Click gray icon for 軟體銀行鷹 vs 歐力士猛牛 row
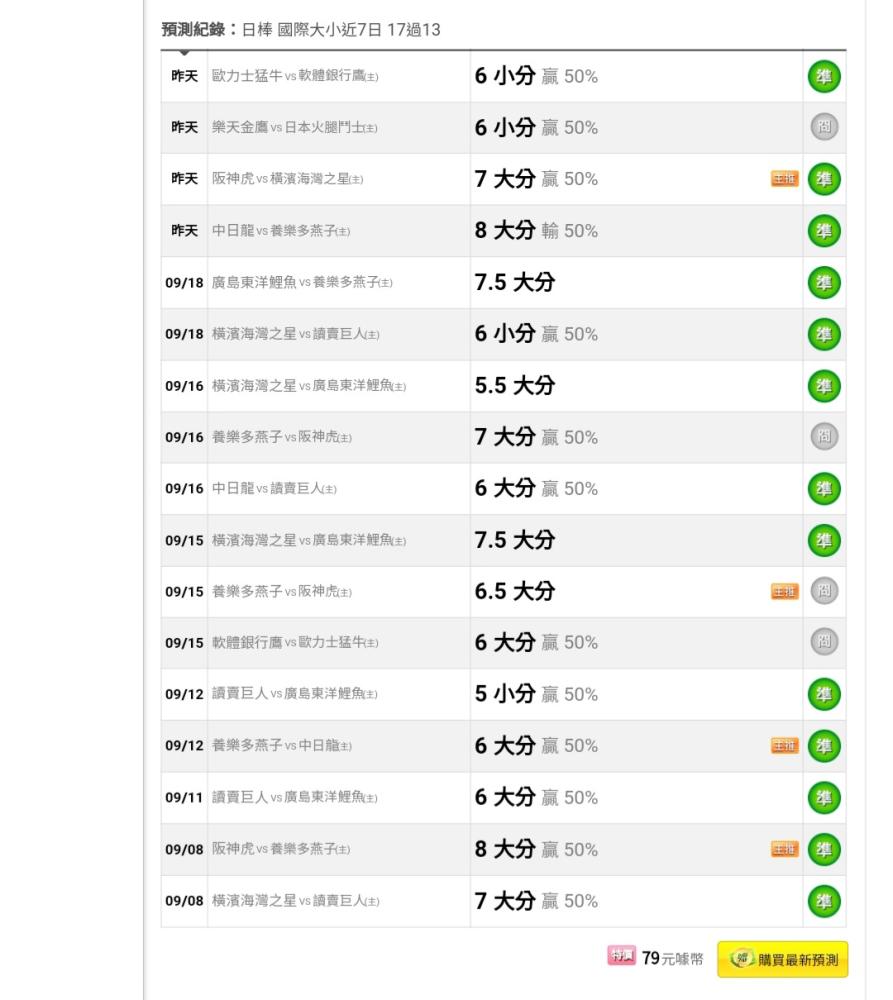Viewport: 893px width, 1000px height. pyautogui.click(x=824, y=642)
